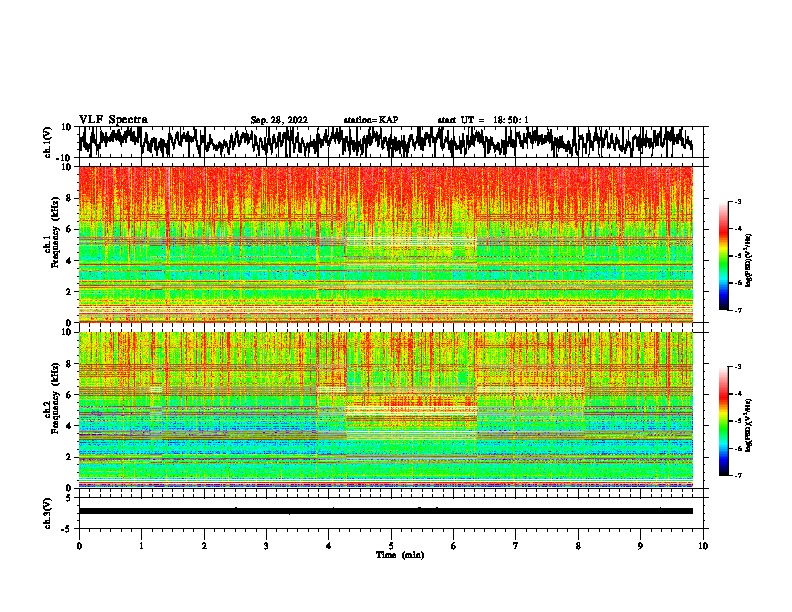The height and width of the screenshot is (612, 792).
Task: Click the time axis tick label "10"
Action: point(703,546)
